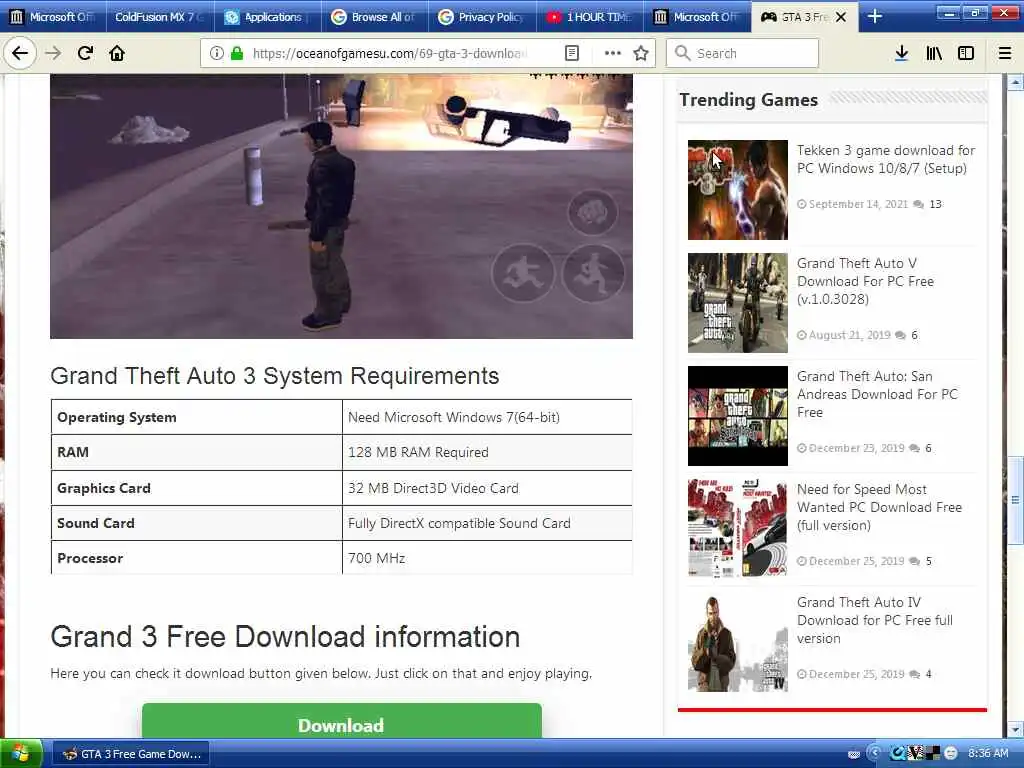Open a new tab with plus button
The width and height of the screenshot is (1024, 768).
[874, 17]
